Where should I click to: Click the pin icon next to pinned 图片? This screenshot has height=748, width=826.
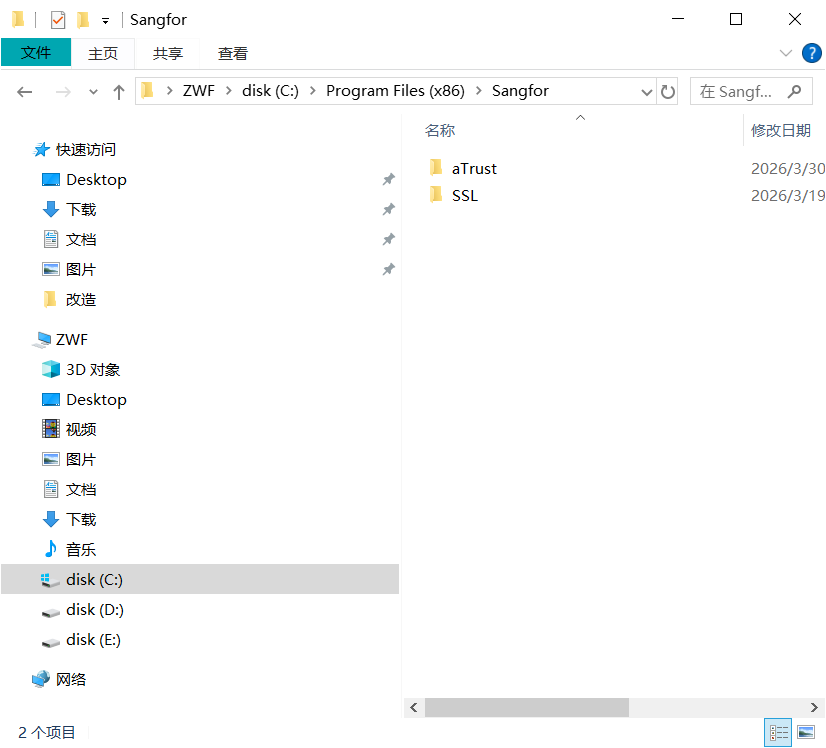point(389,270)
